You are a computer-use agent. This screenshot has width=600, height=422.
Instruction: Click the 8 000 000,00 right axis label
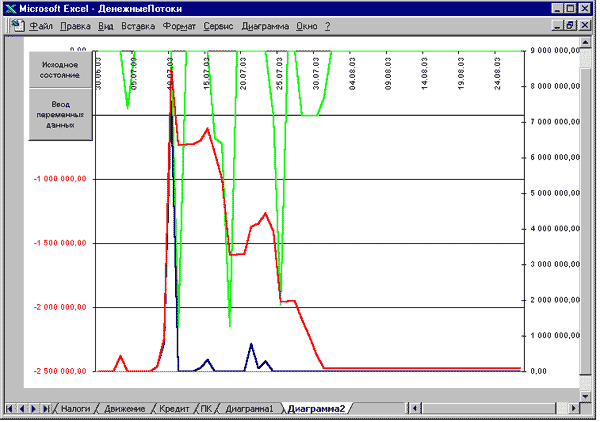(x=555, y=86)
